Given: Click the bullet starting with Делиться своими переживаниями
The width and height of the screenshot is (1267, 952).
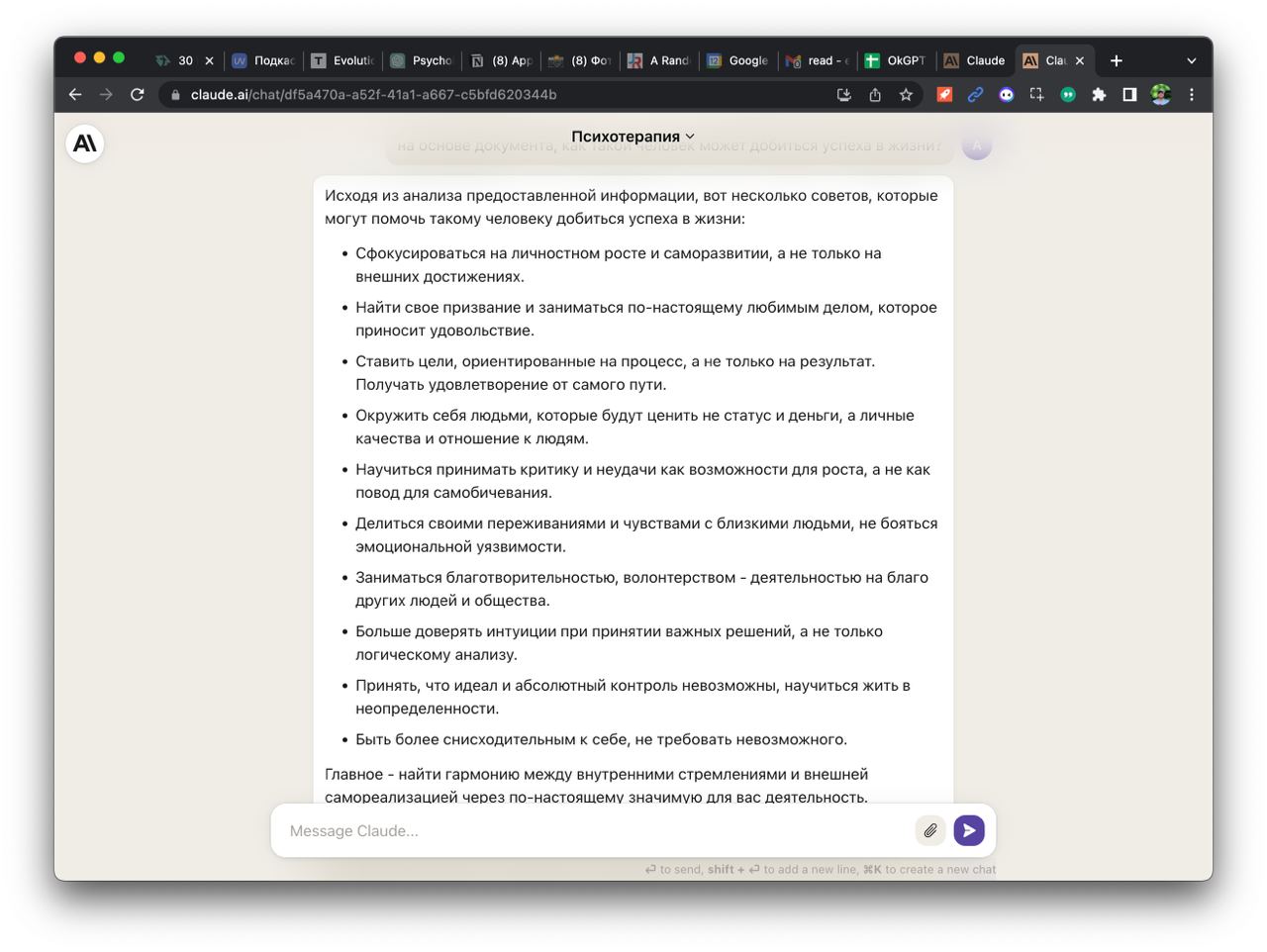Looking at the screenshot, I should (x=646, y=534).
